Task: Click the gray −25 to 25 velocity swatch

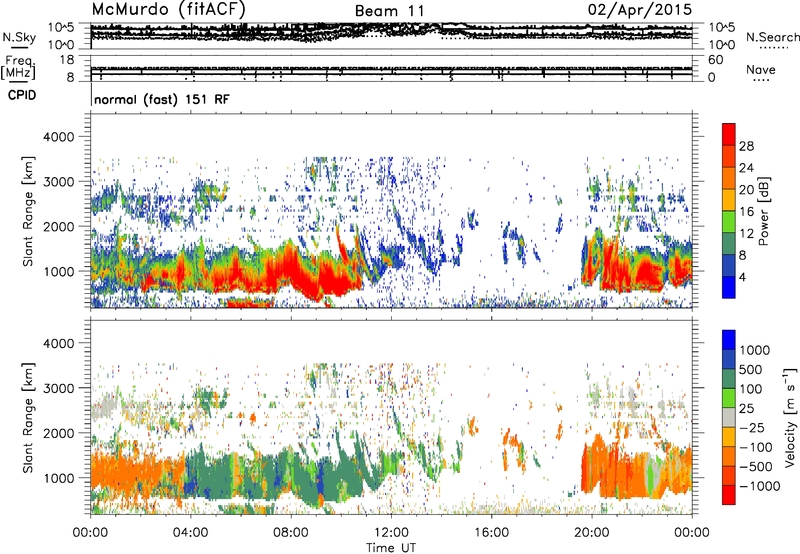Action: pyautogui.click(x=729, y=417)
